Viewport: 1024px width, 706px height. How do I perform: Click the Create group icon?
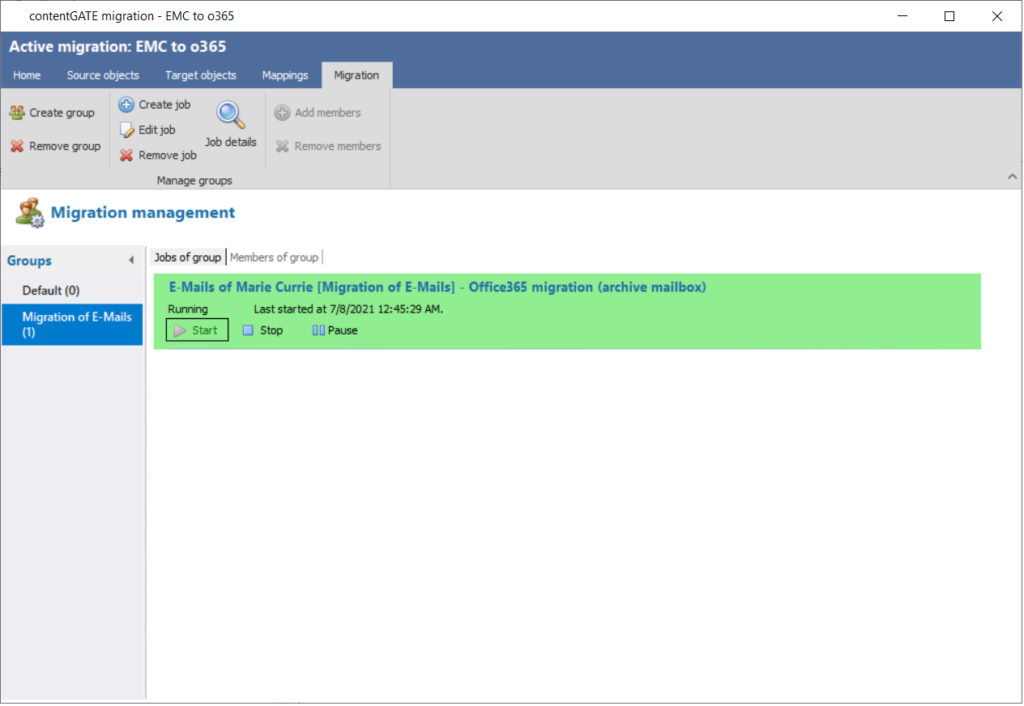(x=17, y=113)
